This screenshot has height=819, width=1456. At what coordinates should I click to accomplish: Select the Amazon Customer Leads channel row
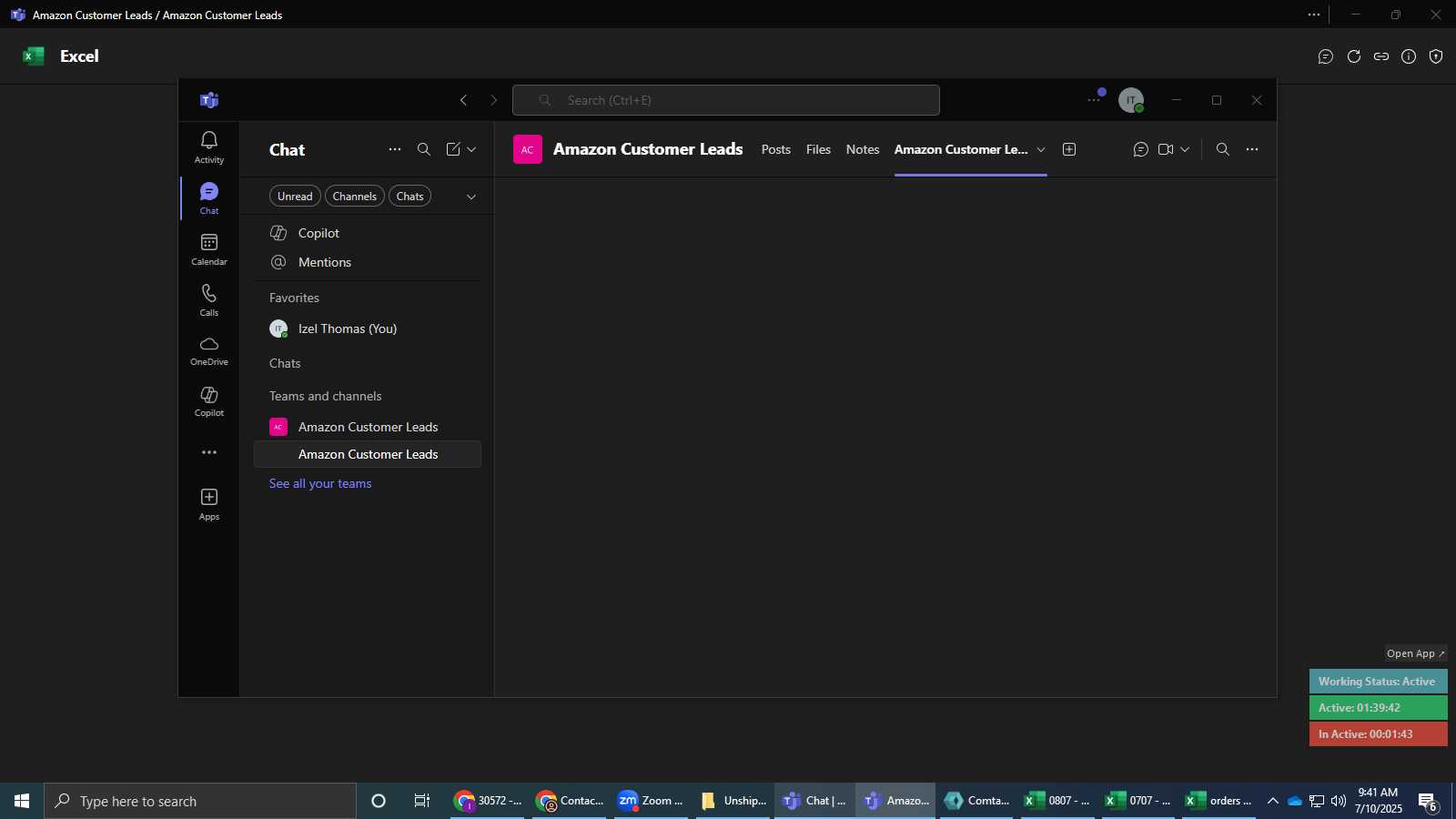pyautogui.click(x=368, y=454)
